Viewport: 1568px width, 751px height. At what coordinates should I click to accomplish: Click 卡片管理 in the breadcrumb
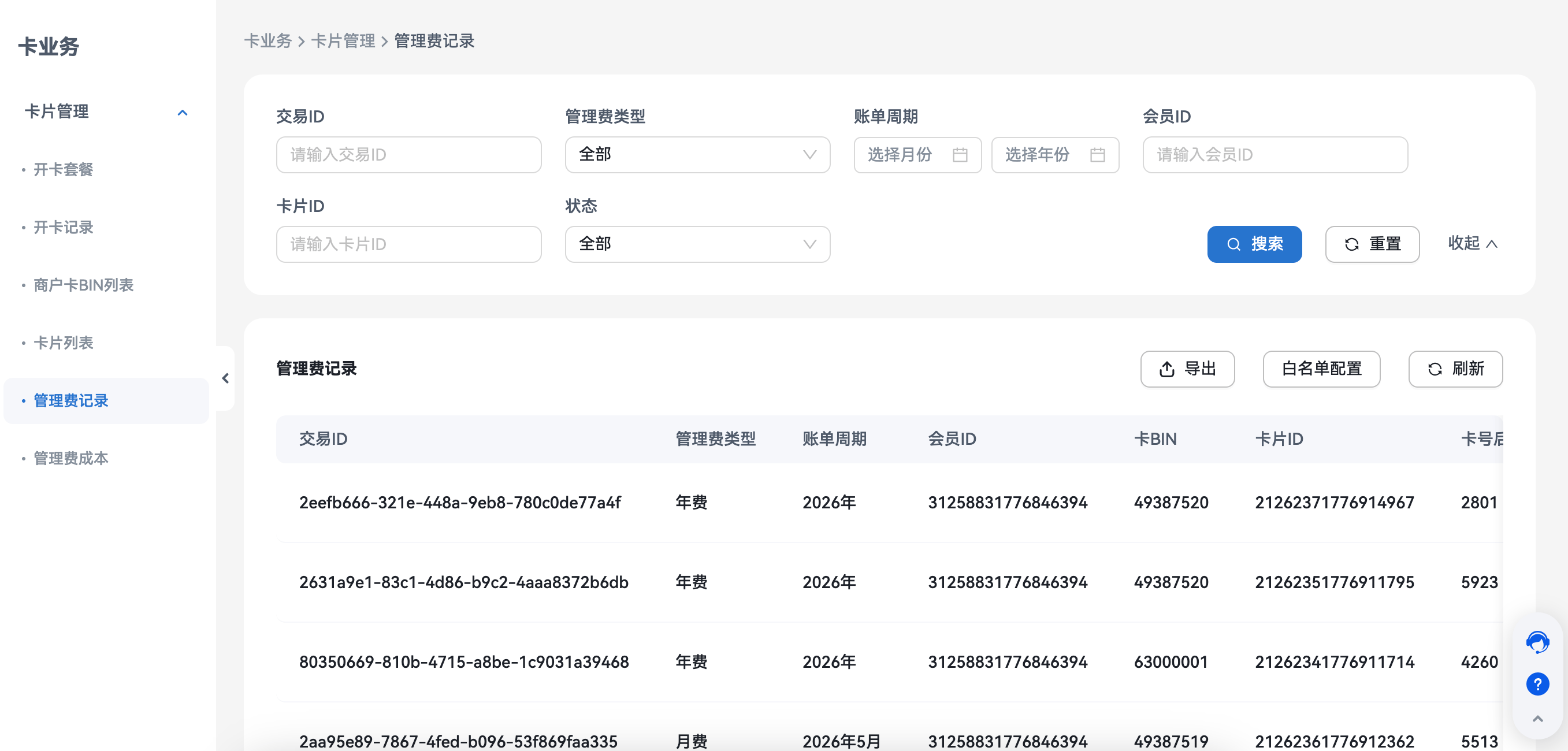pos(343,41)
